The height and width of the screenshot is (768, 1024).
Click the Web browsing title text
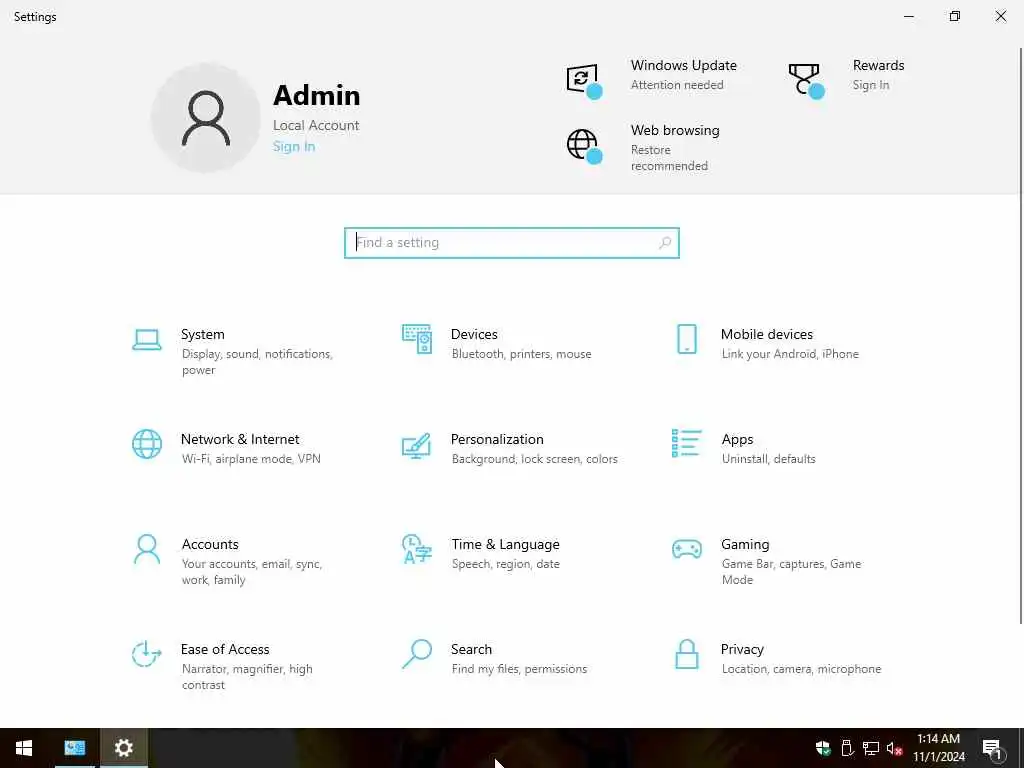[x=675, y=130]
